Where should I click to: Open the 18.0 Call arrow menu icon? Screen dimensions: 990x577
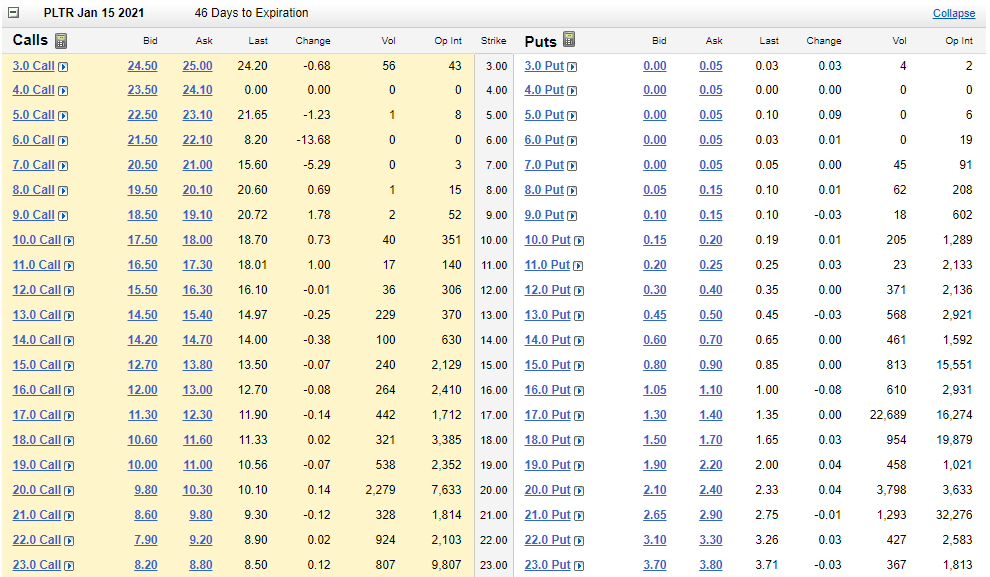pyautogui.click(x=69, y=441)
